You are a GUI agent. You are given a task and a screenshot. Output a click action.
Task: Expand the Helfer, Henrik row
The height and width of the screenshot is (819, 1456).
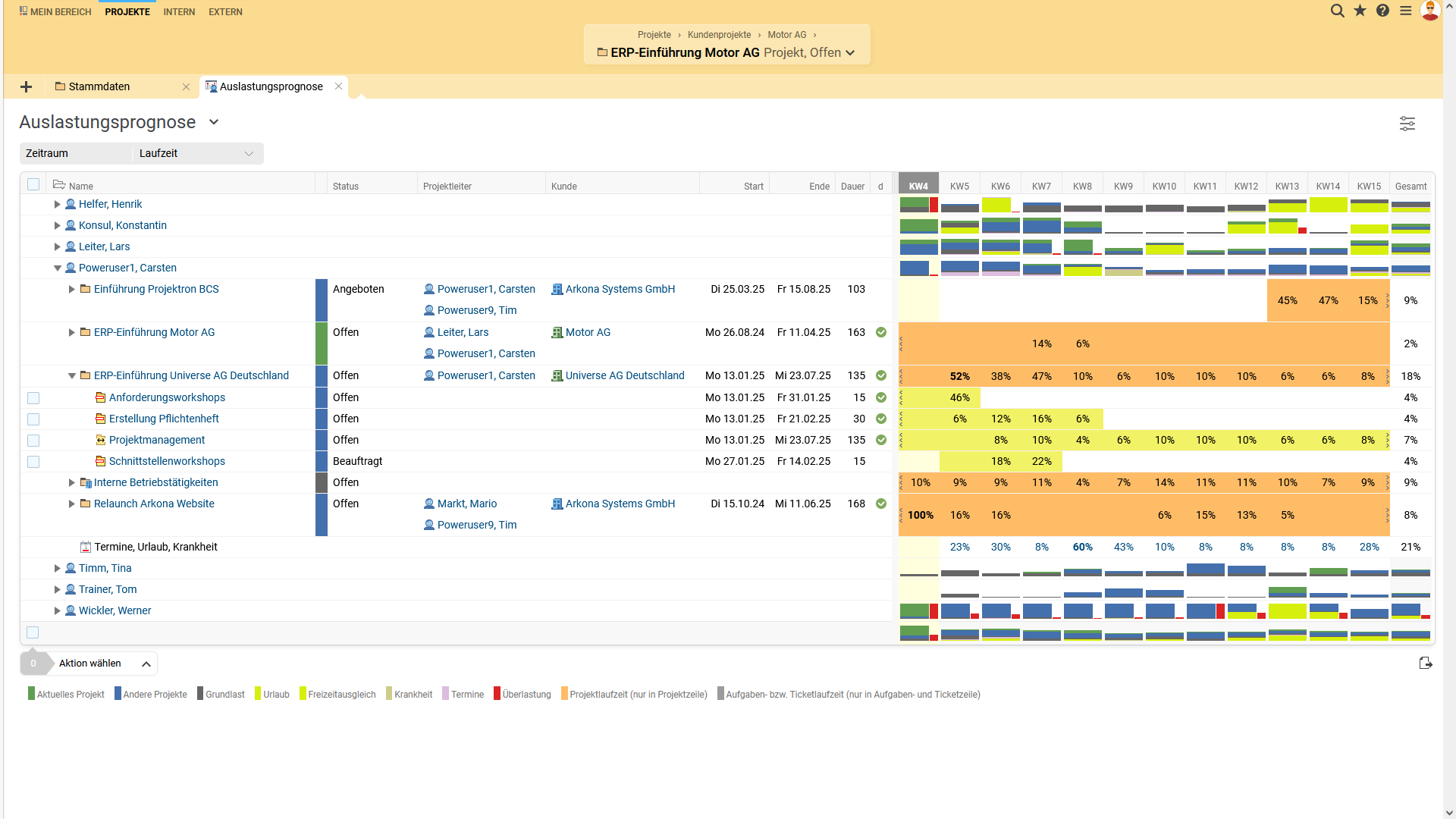(57, 204)
